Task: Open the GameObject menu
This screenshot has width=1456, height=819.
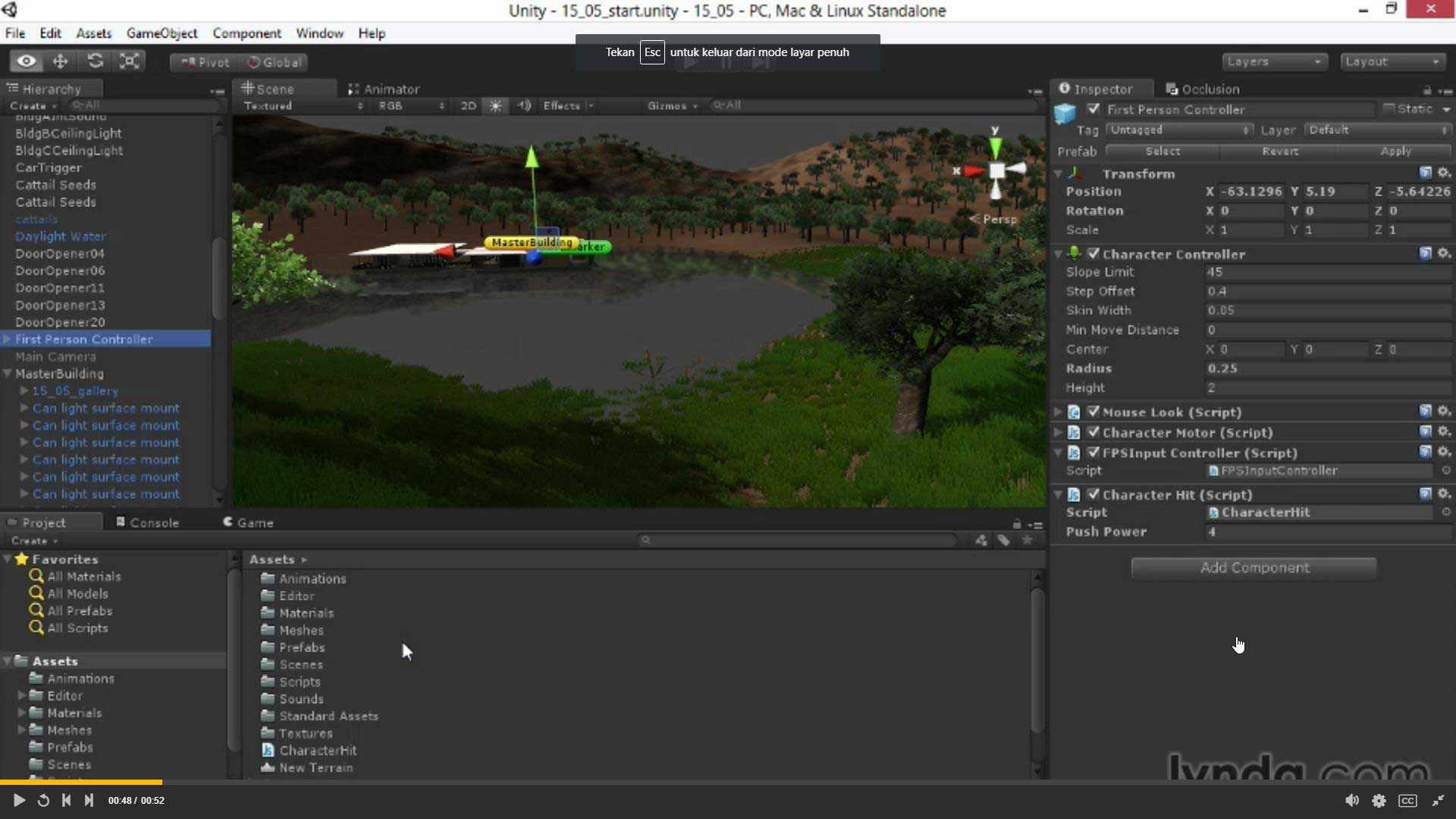Action: (162, 33)
